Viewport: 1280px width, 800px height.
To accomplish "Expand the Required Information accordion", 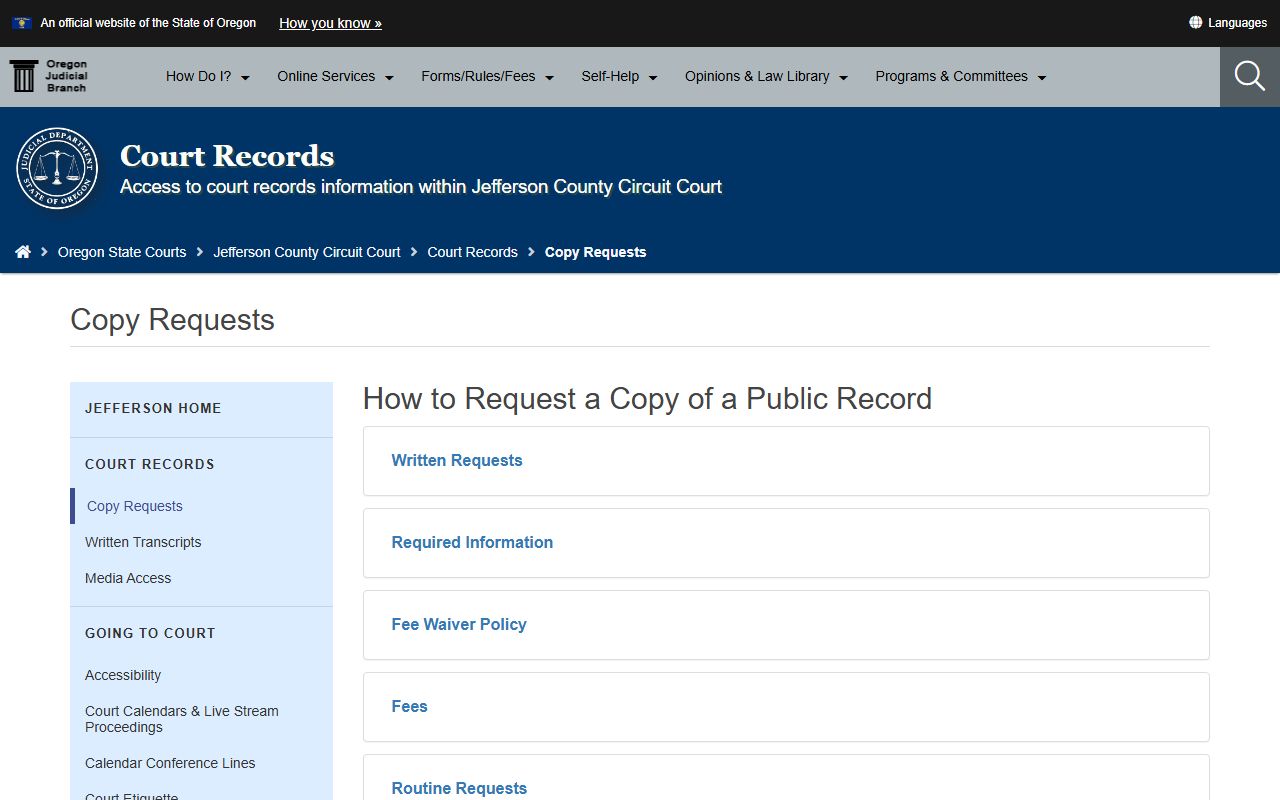I will pos(786,543).
